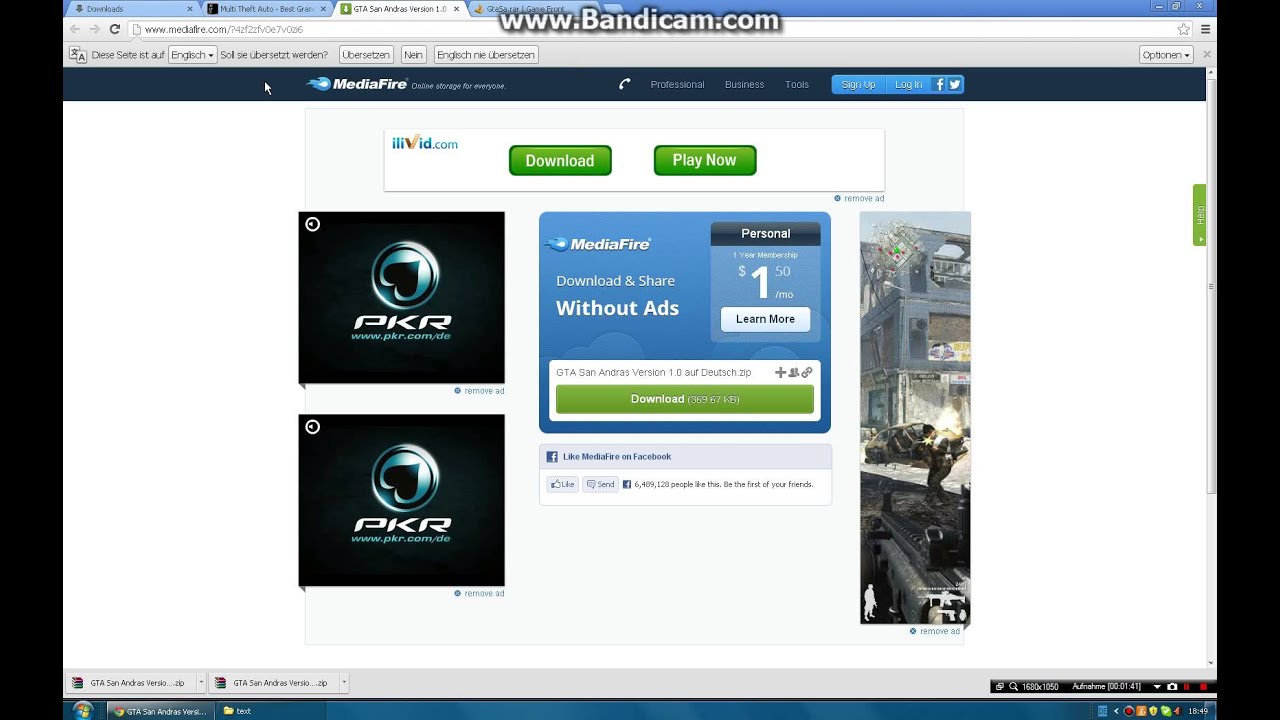Click the Nein button
Screen dimensions: 1280x720
coord(413,55)
